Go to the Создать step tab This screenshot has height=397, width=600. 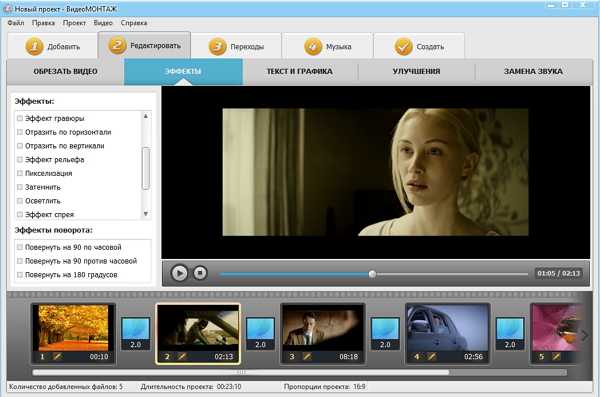point(419,46)
